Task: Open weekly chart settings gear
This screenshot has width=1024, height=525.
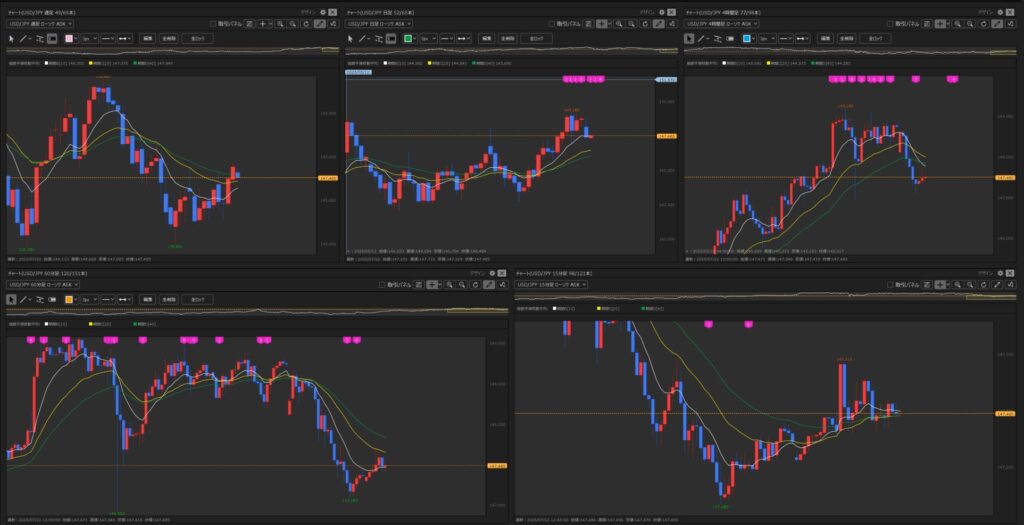Action: click(323, 12)
